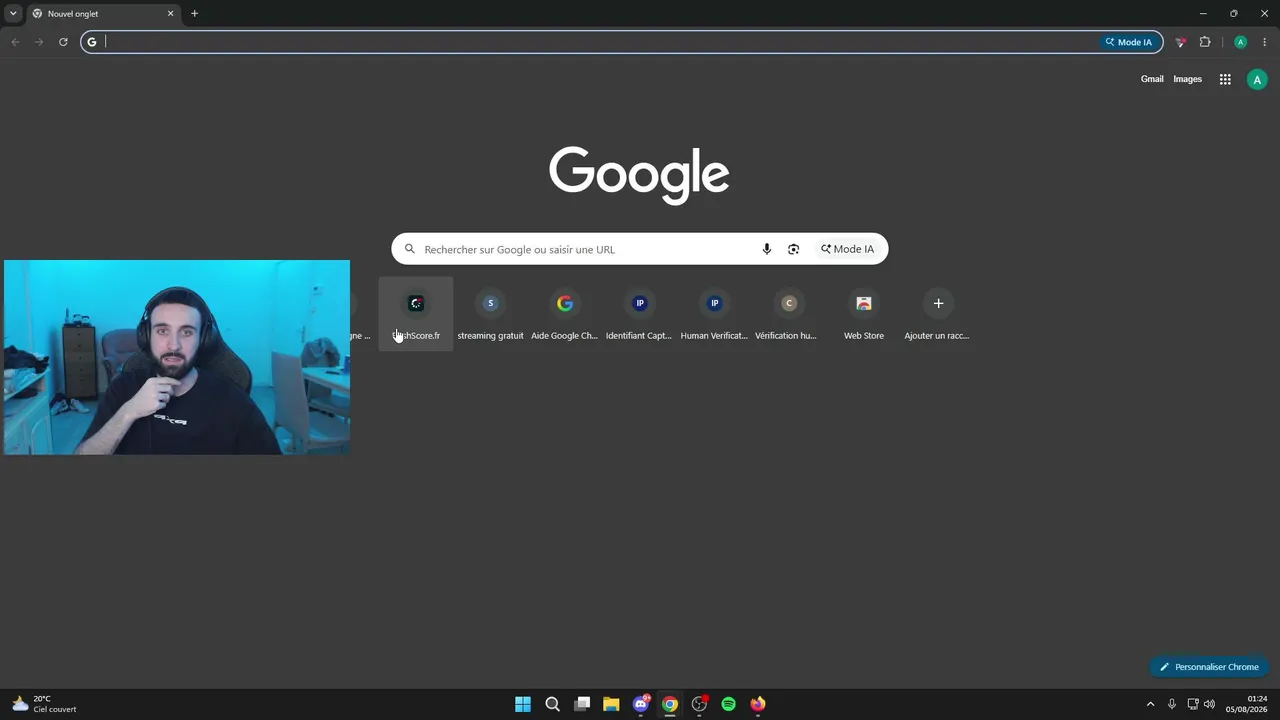This screenshot has width=1280, height=720.
Task: Open the streaming gratuit shortcut
Action: coord(490,313)
